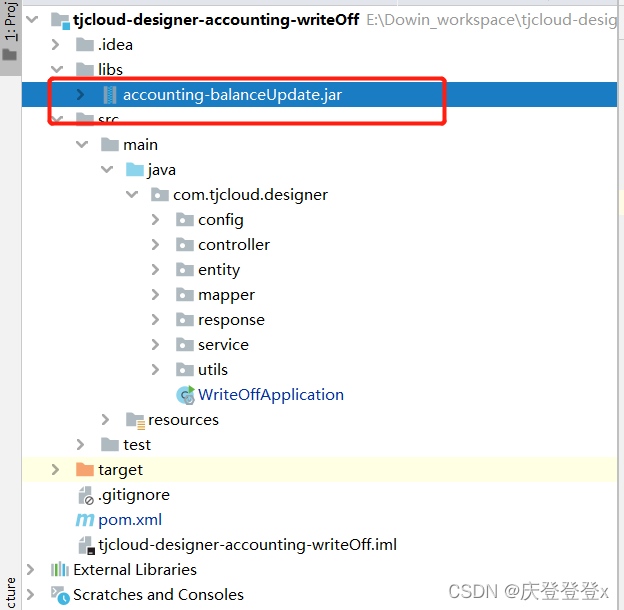
Task: Expand the utils package arrow
Action: click(x=156, y=370)
